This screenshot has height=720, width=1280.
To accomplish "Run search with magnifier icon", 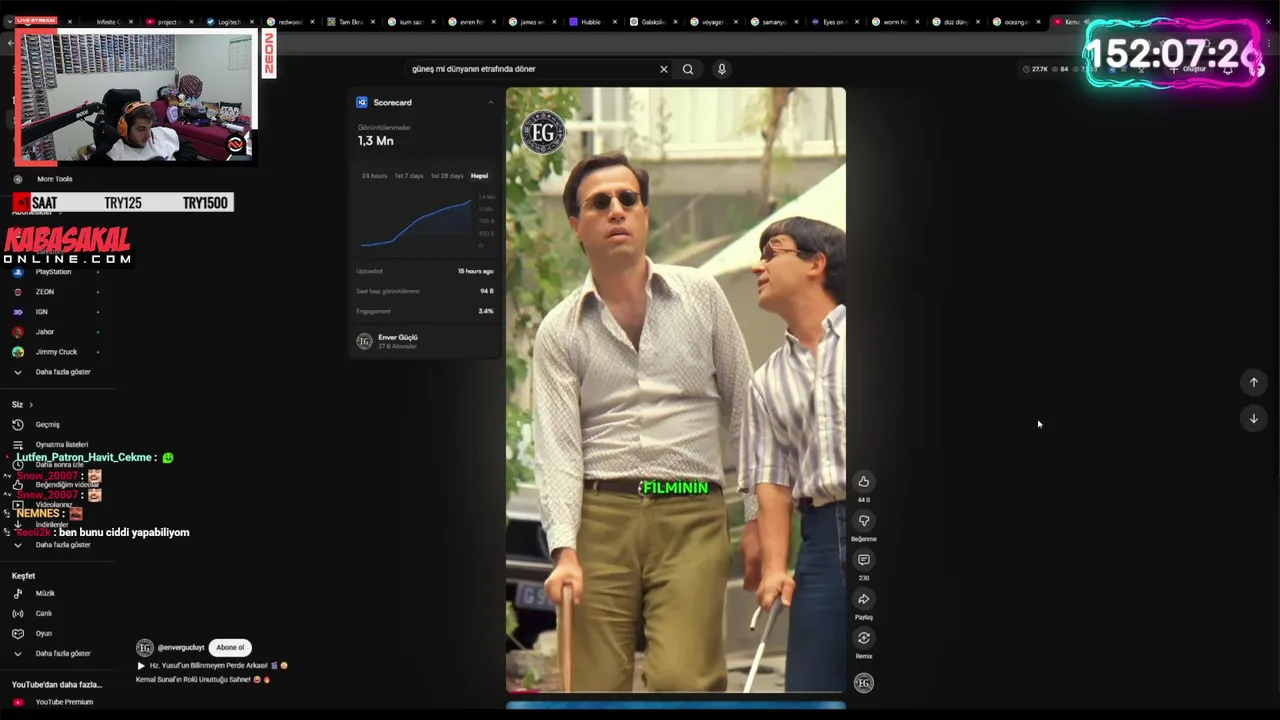I will click(688, 69).
